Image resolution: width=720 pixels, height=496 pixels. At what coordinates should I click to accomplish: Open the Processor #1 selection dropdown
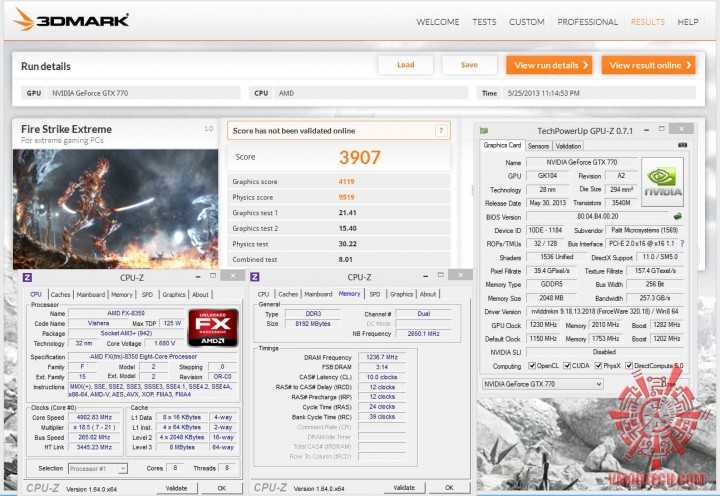pyautogui.click(x=98, y=468)
